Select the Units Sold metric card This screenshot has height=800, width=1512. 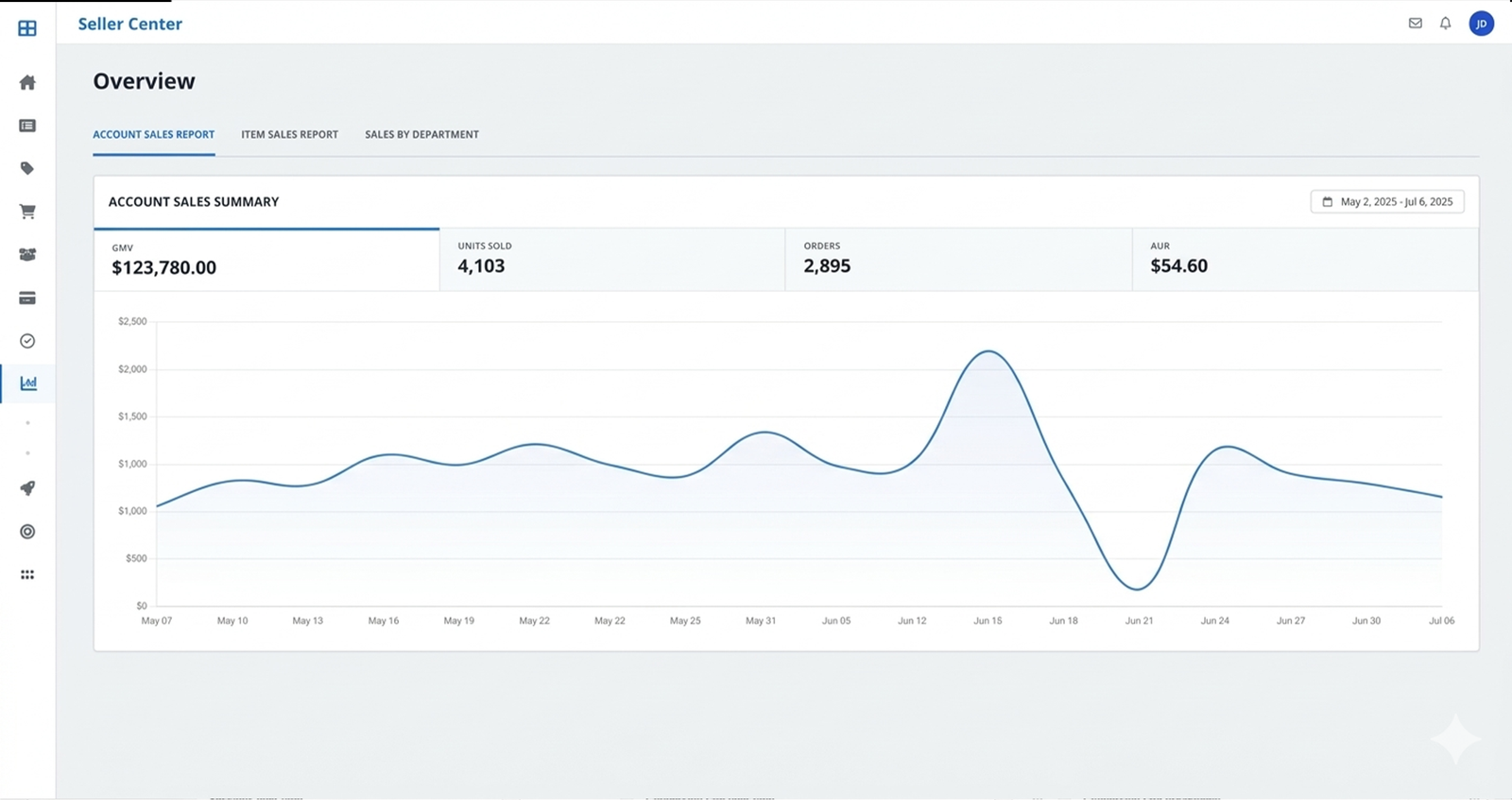pyautogui.click(x=611, y=259)
